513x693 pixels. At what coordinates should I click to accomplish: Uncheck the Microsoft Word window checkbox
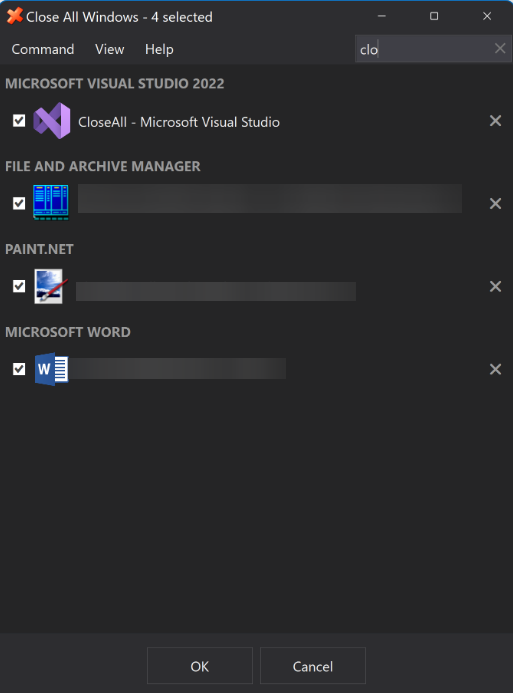tap(19, 369)
